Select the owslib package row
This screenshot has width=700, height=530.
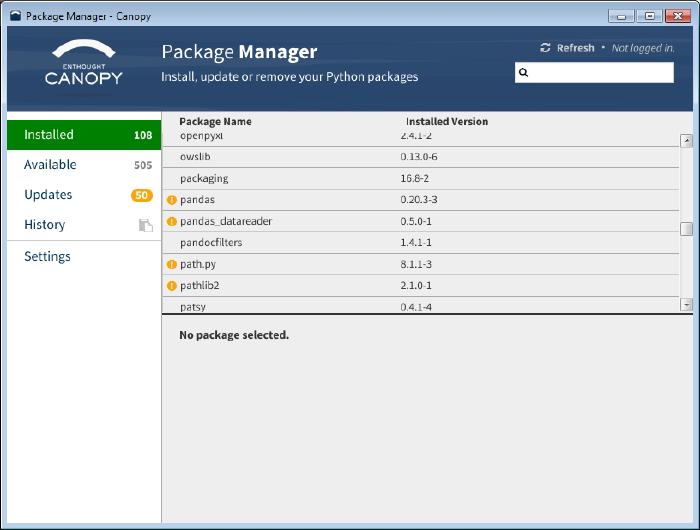point(421,157)
